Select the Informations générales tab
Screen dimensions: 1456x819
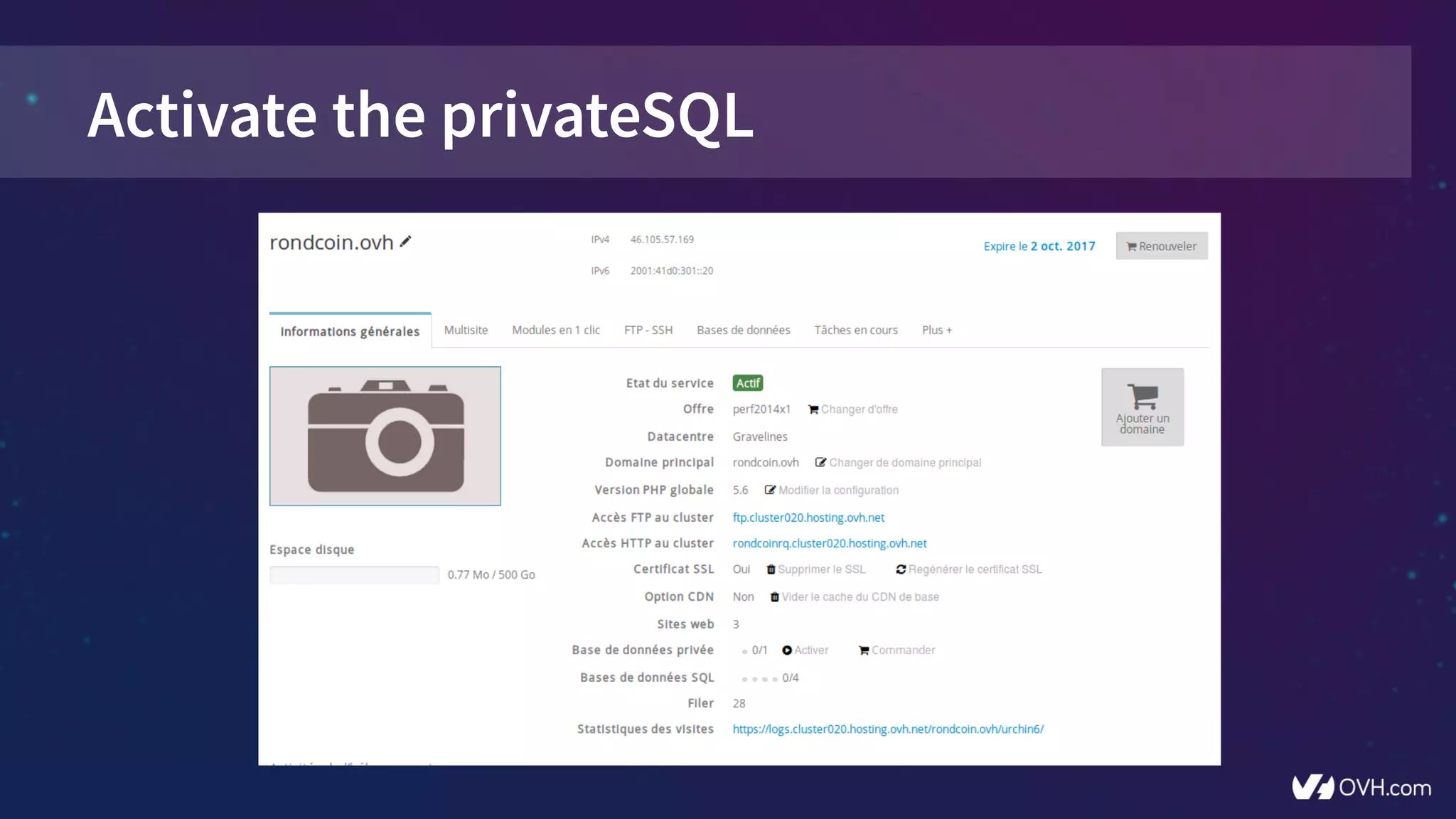pyautogui.click(x=350, y=331)
